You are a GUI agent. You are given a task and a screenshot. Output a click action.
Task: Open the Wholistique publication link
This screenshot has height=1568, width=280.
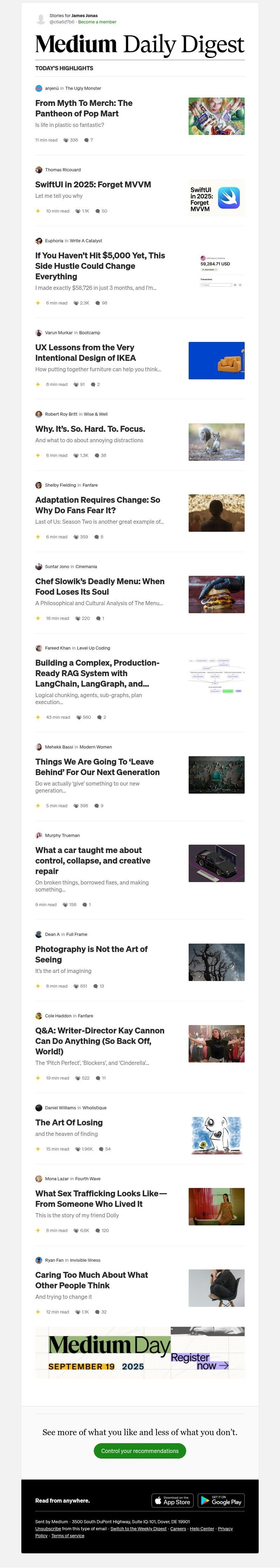(x=94, y=1108)
